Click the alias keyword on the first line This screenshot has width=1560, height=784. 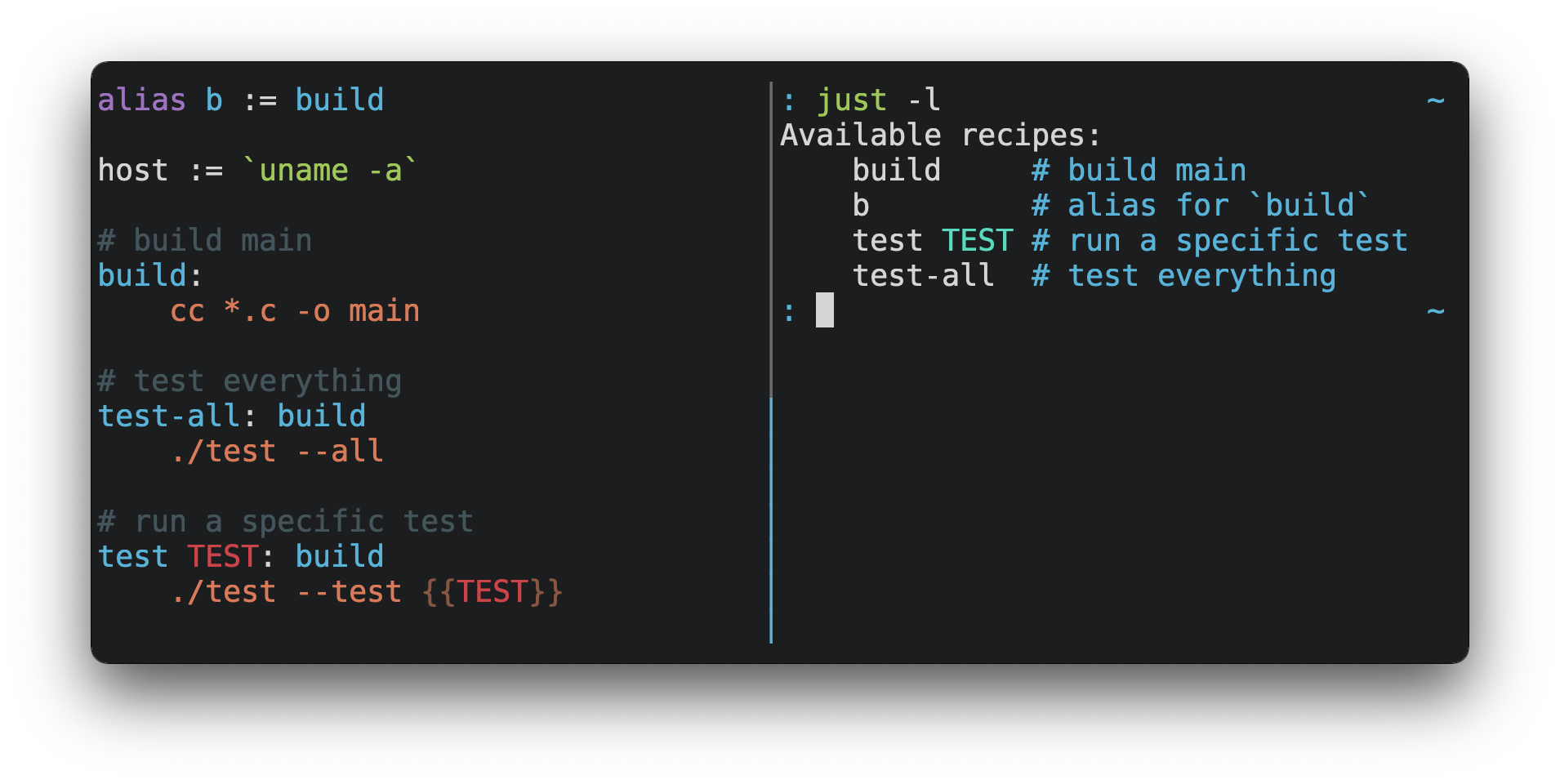point(141,100)
